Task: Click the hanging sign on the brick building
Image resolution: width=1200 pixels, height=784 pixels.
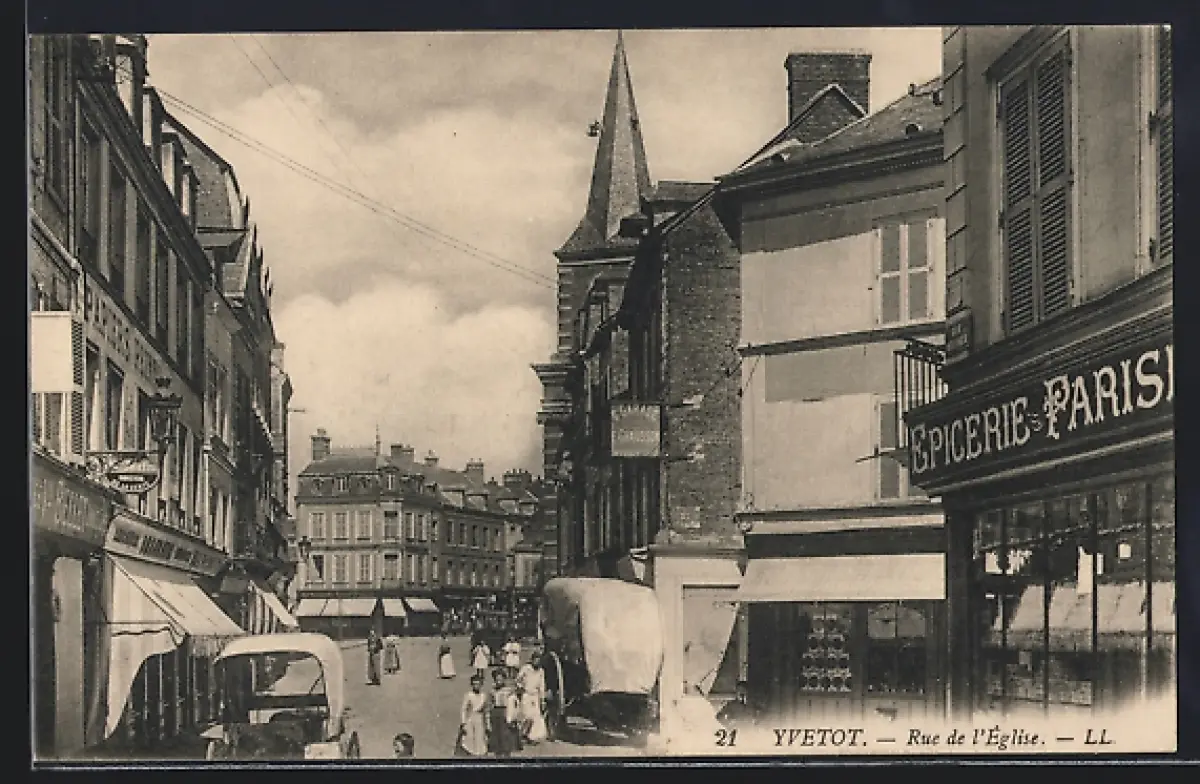Action: (x=635, y=430)
